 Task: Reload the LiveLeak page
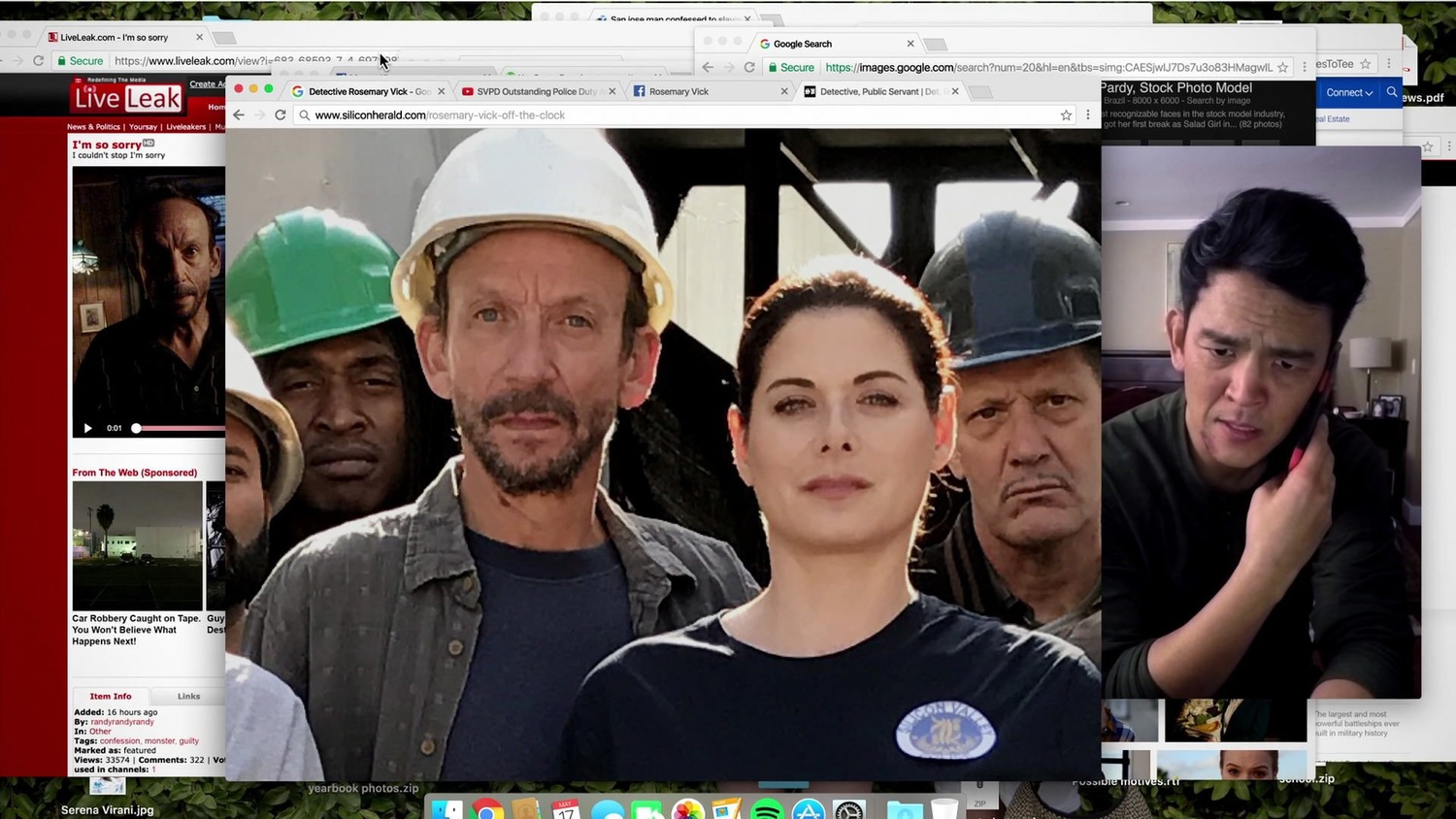pos(39,60)
